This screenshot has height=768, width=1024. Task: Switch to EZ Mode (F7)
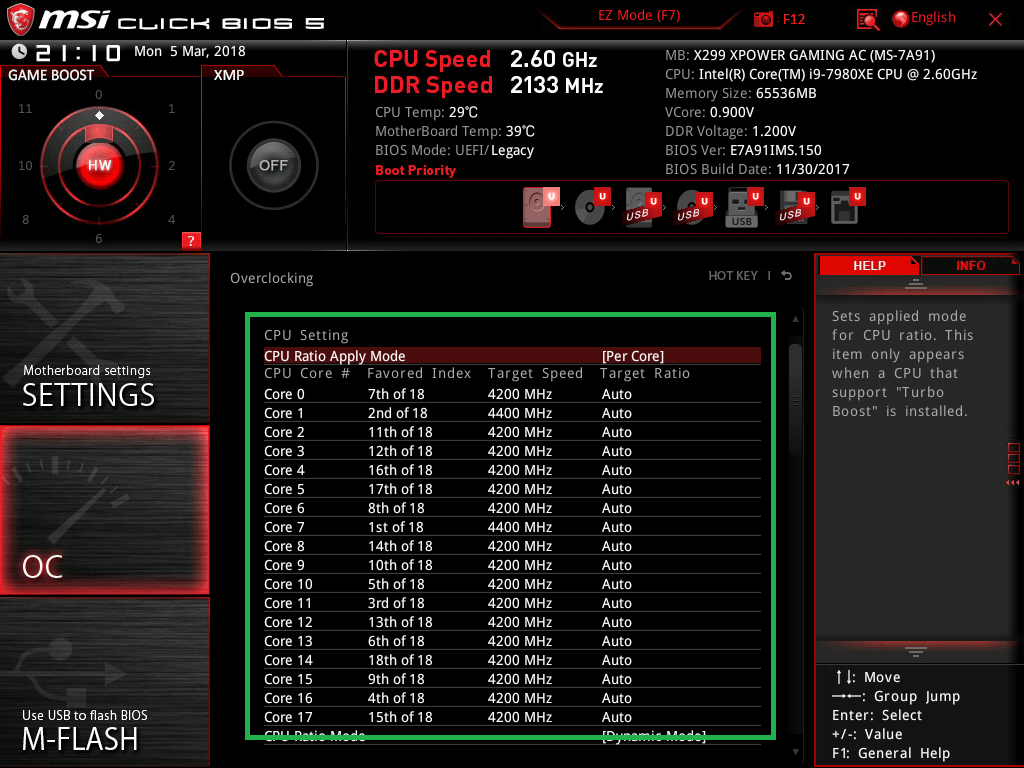click(639, 16)
